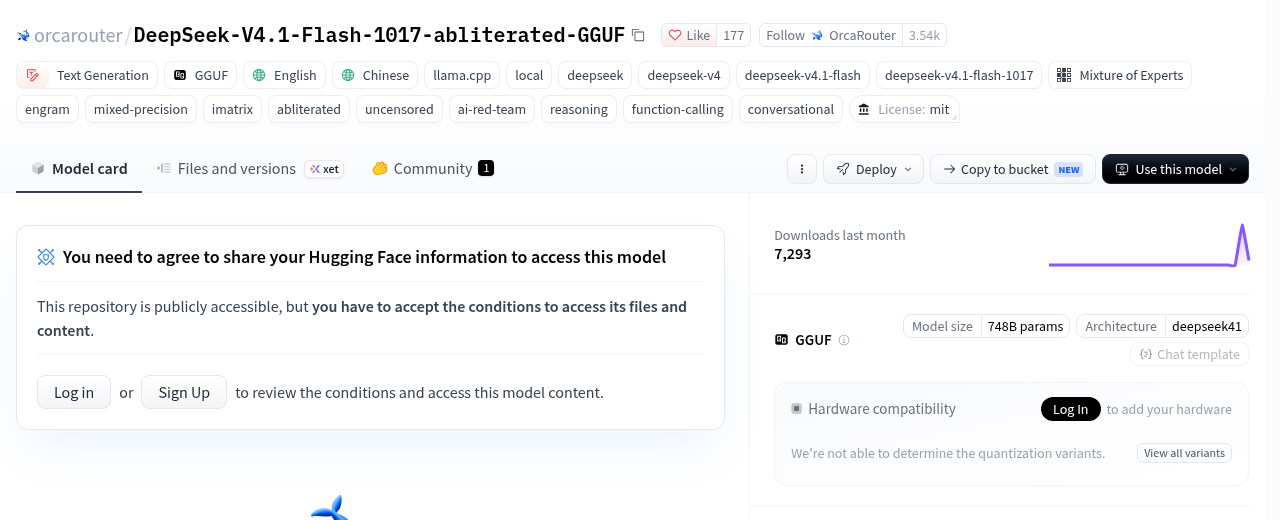
Task: Select the imatrix tag
Action: coord(233,109)
